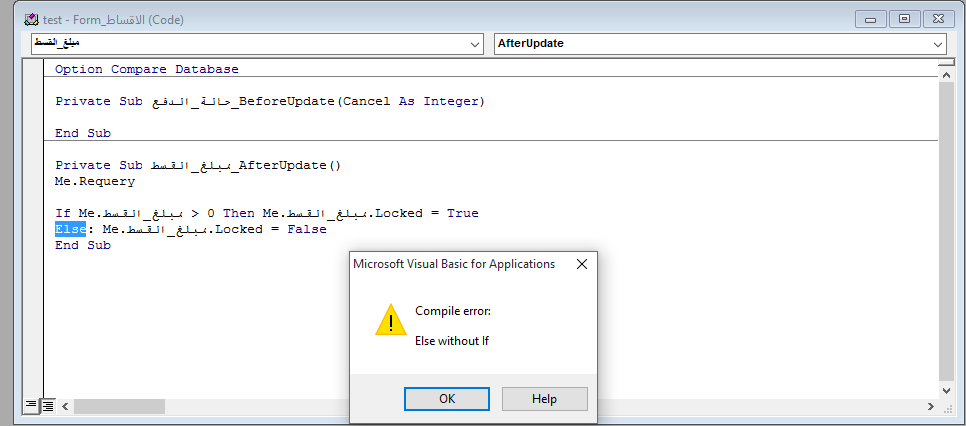Close the compile error dialog with X

click(x=582, y=264)
